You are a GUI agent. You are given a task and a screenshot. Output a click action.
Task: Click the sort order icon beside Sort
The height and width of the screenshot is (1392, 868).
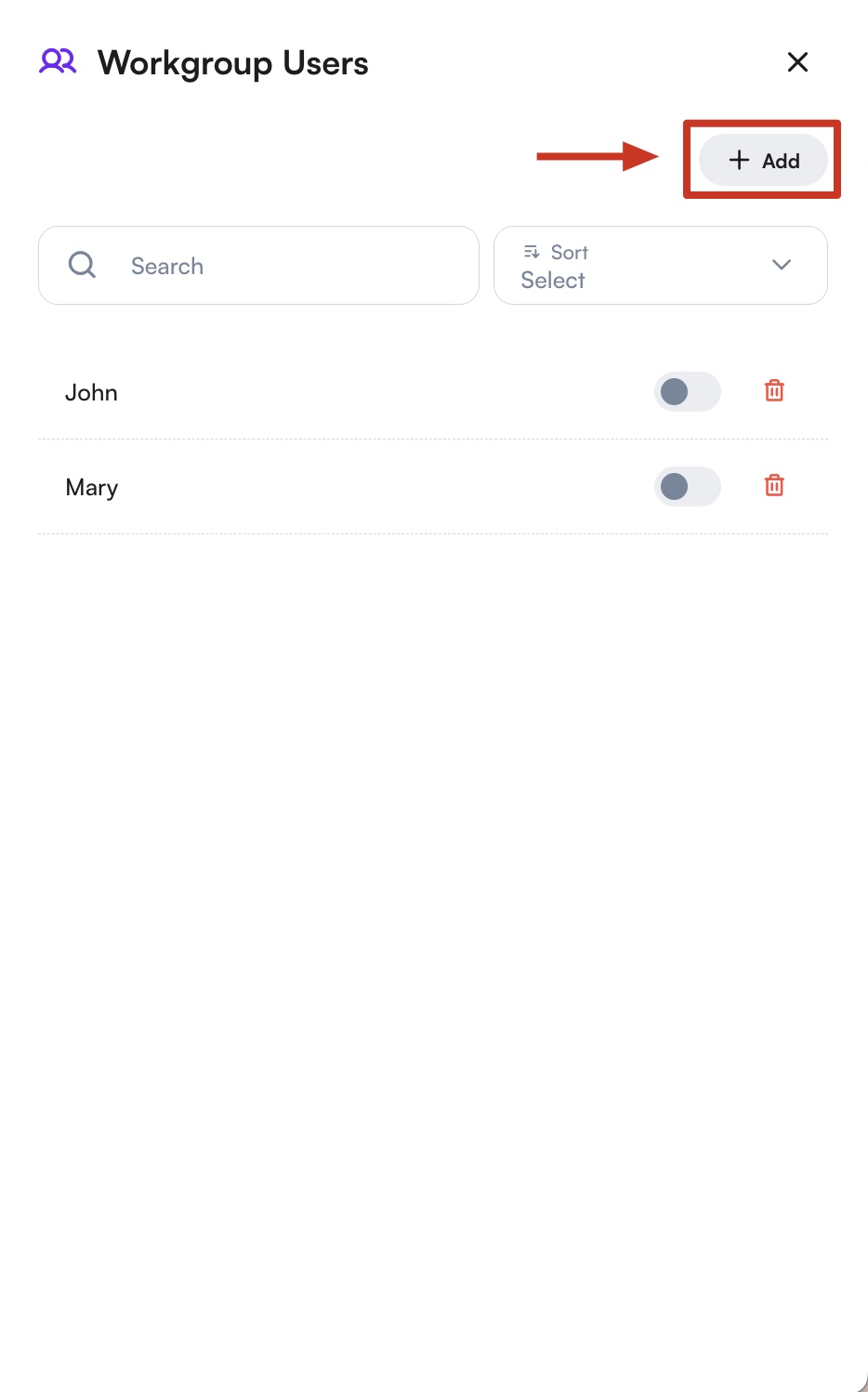click(x=532, y=253)
